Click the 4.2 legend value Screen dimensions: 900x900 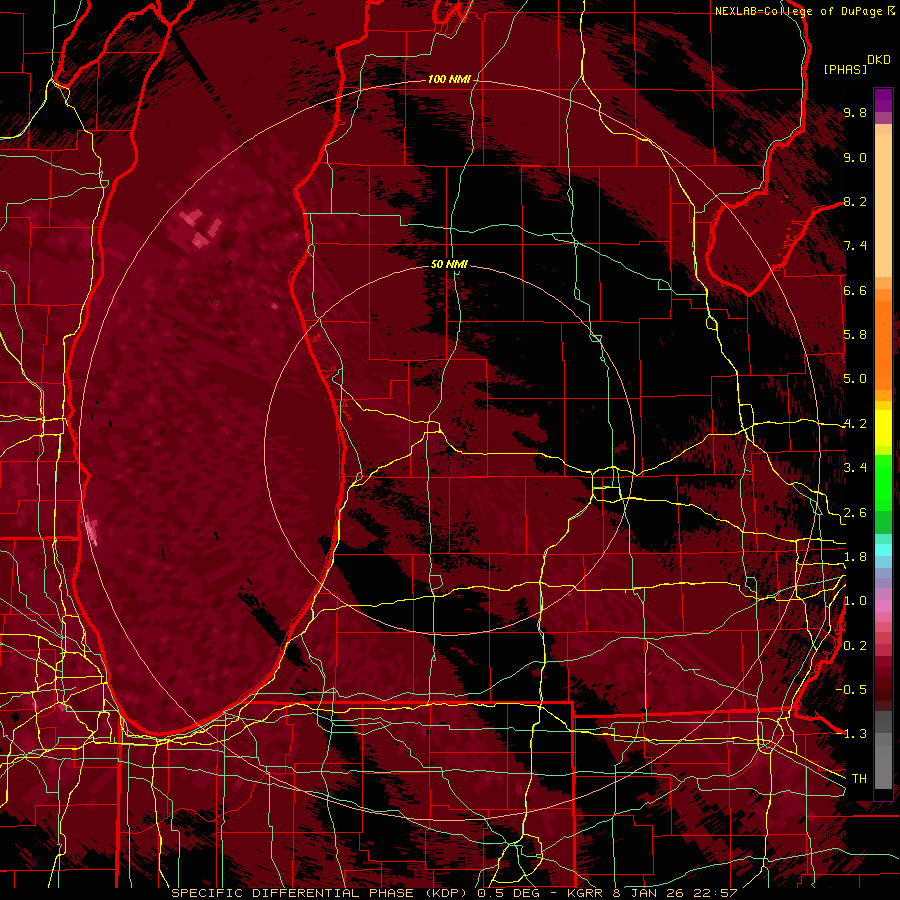tap(855, 424)
